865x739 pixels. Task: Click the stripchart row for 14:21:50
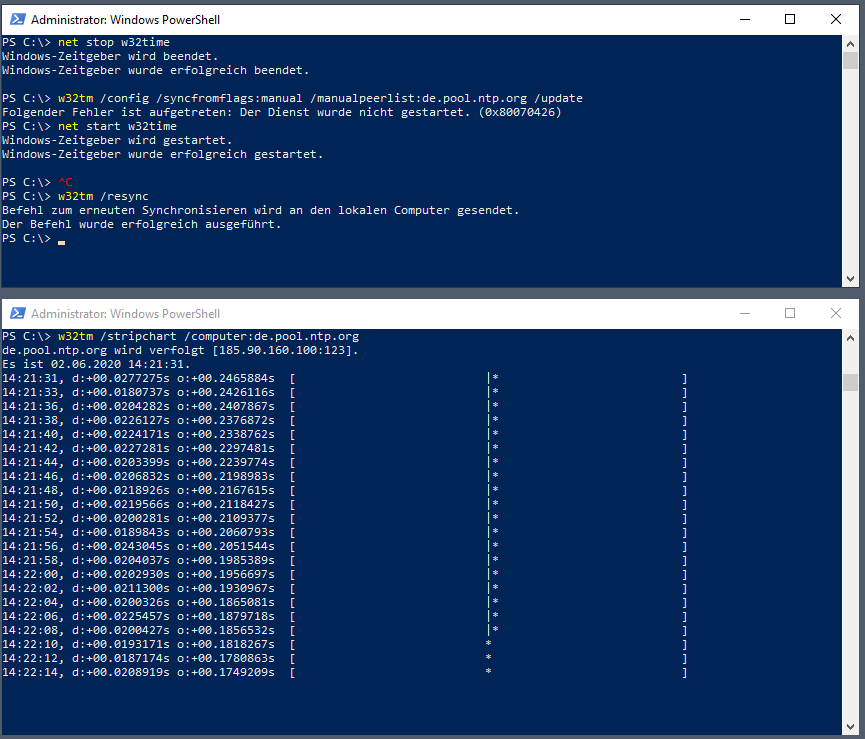pos(344,505)
